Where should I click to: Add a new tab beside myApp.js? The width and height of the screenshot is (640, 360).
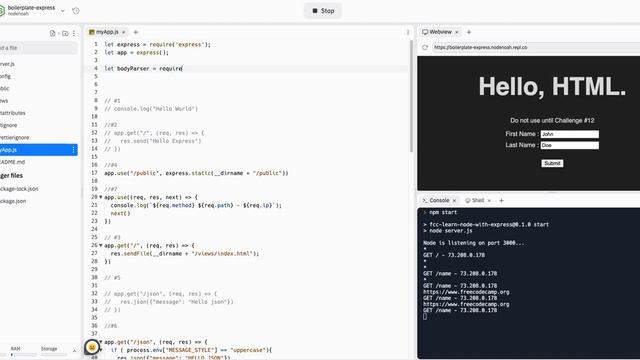(136, 32)
